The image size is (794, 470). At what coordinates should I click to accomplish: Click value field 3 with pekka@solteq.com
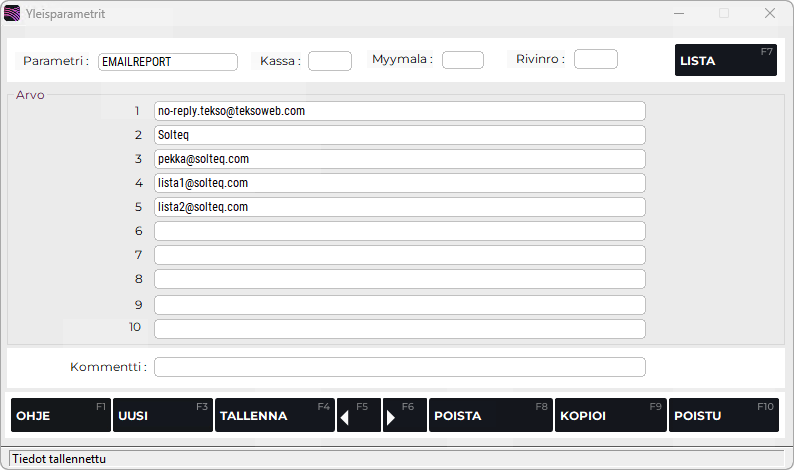(400, 159)
